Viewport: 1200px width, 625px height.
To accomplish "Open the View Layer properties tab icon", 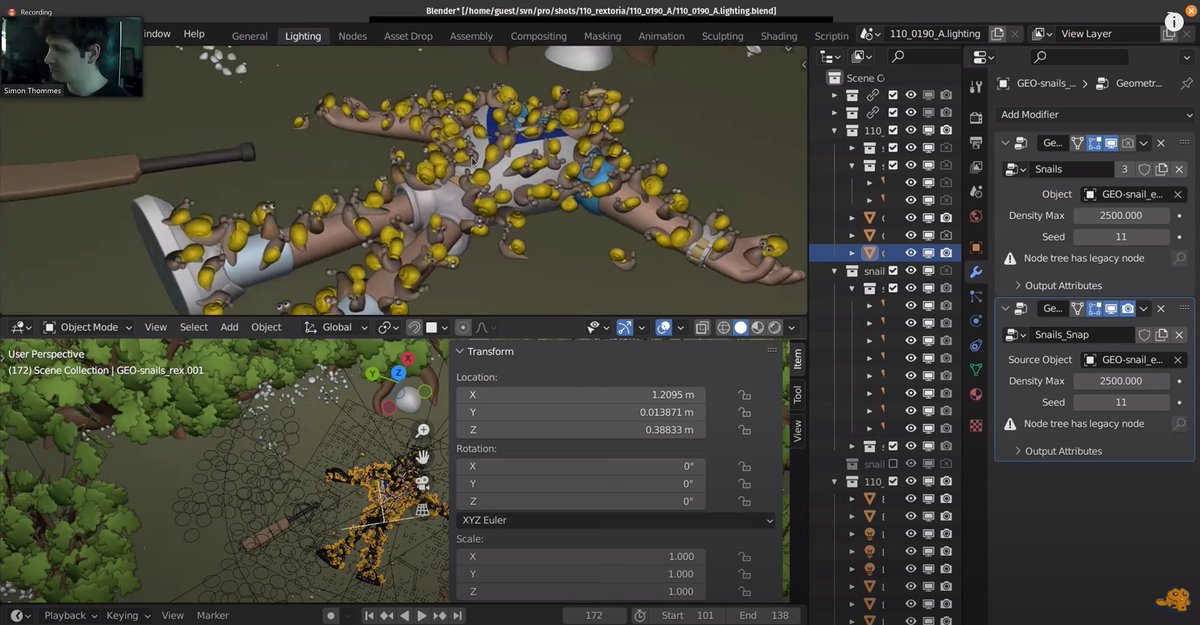I will [x=976, y=167].
